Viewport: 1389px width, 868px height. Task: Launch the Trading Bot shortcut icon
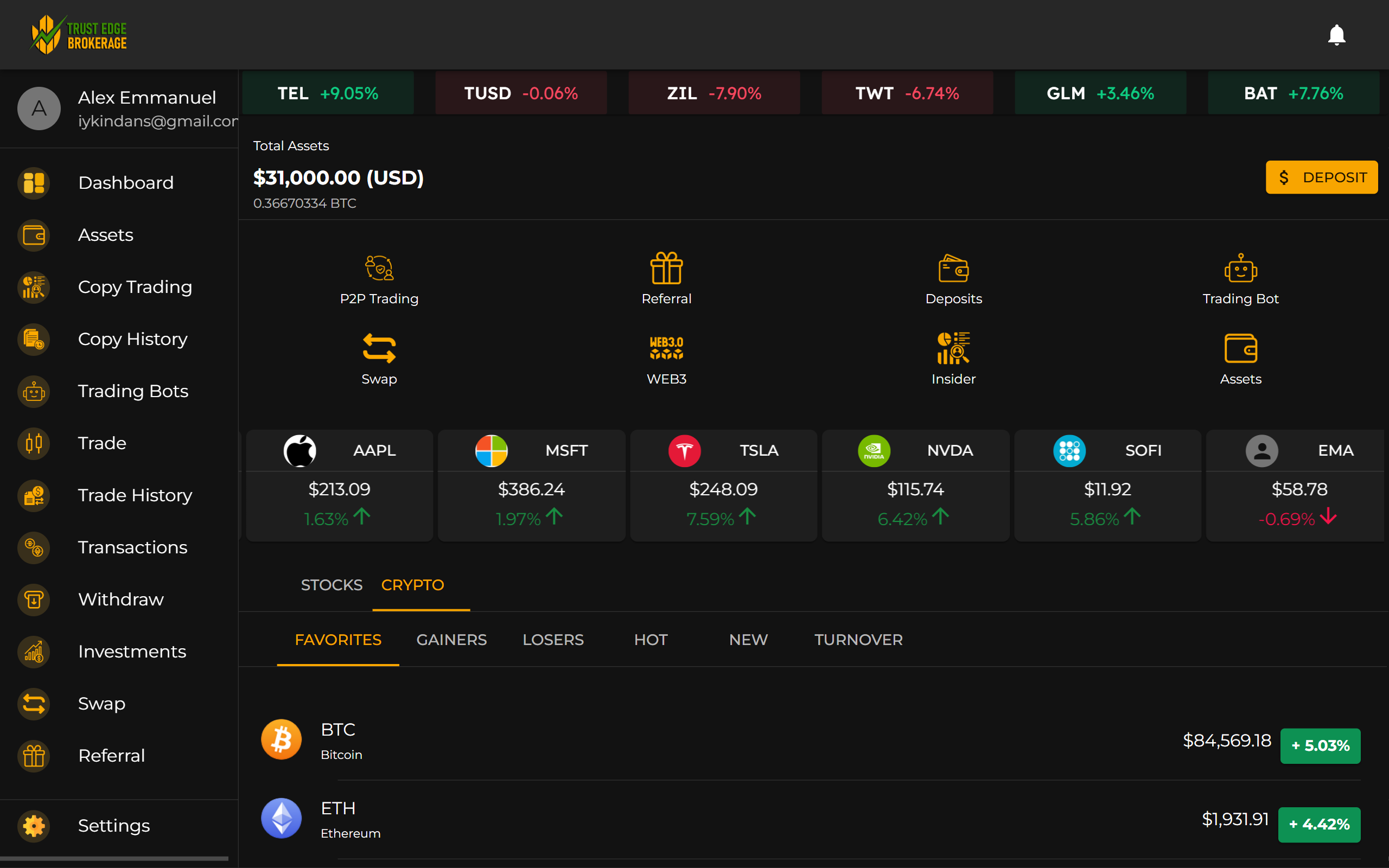pos(1240,268)
